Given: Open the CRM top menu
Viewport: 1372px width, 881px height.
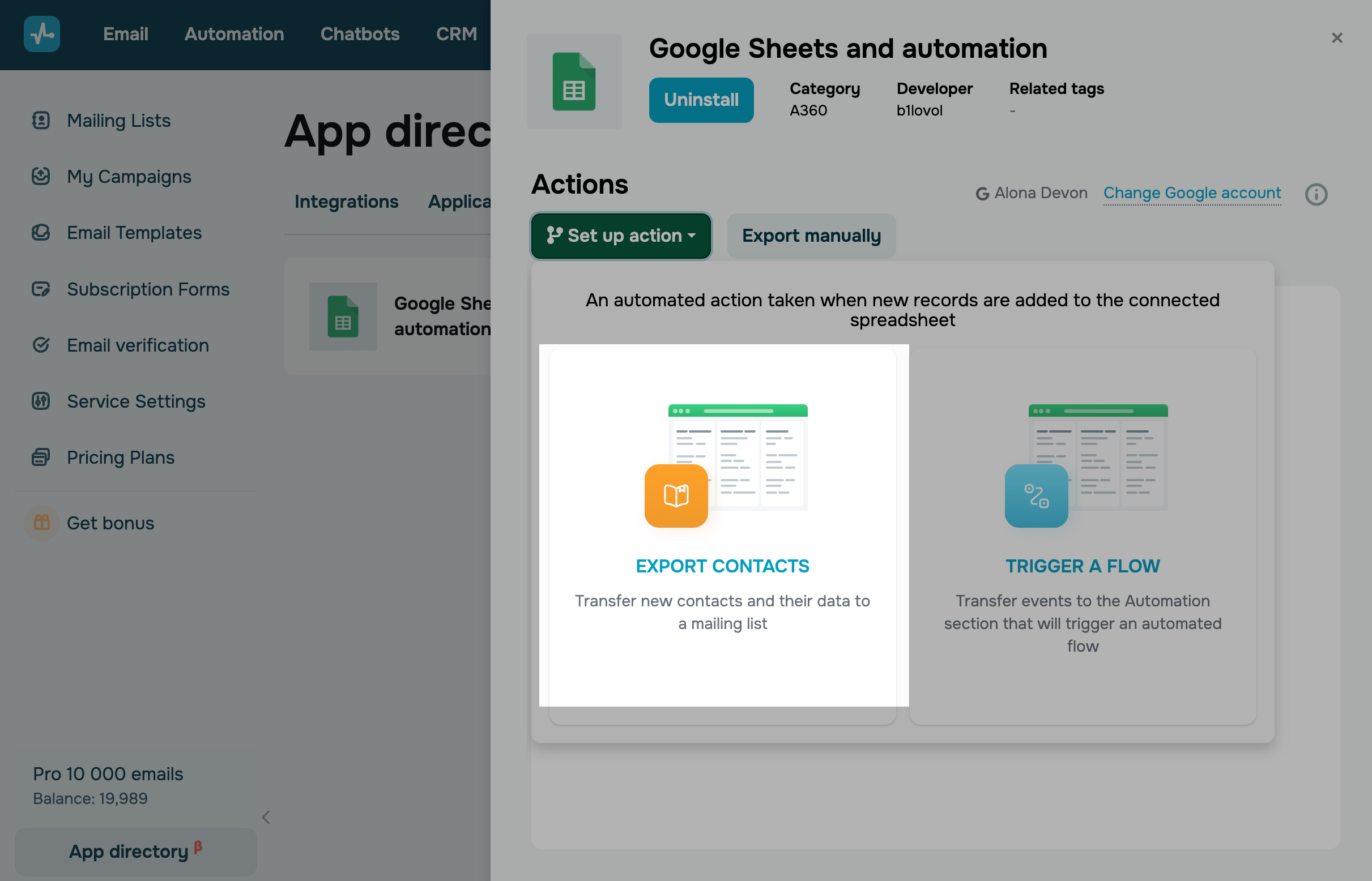Looking at the screenshot, I should tap(456, 35).
